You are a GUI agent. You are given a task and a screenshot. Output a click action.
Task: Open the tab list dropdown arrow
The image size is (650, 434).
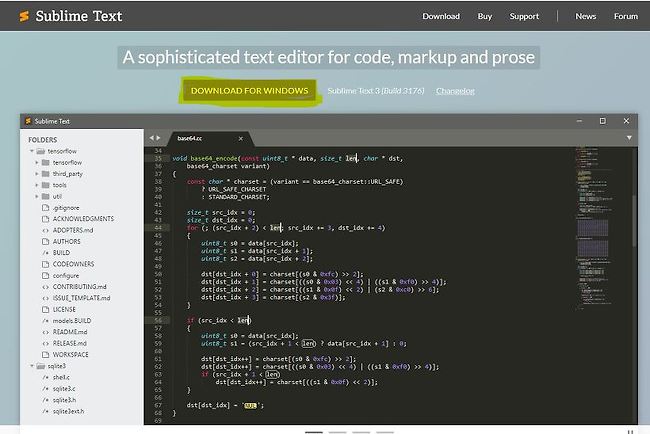point(629,138)
